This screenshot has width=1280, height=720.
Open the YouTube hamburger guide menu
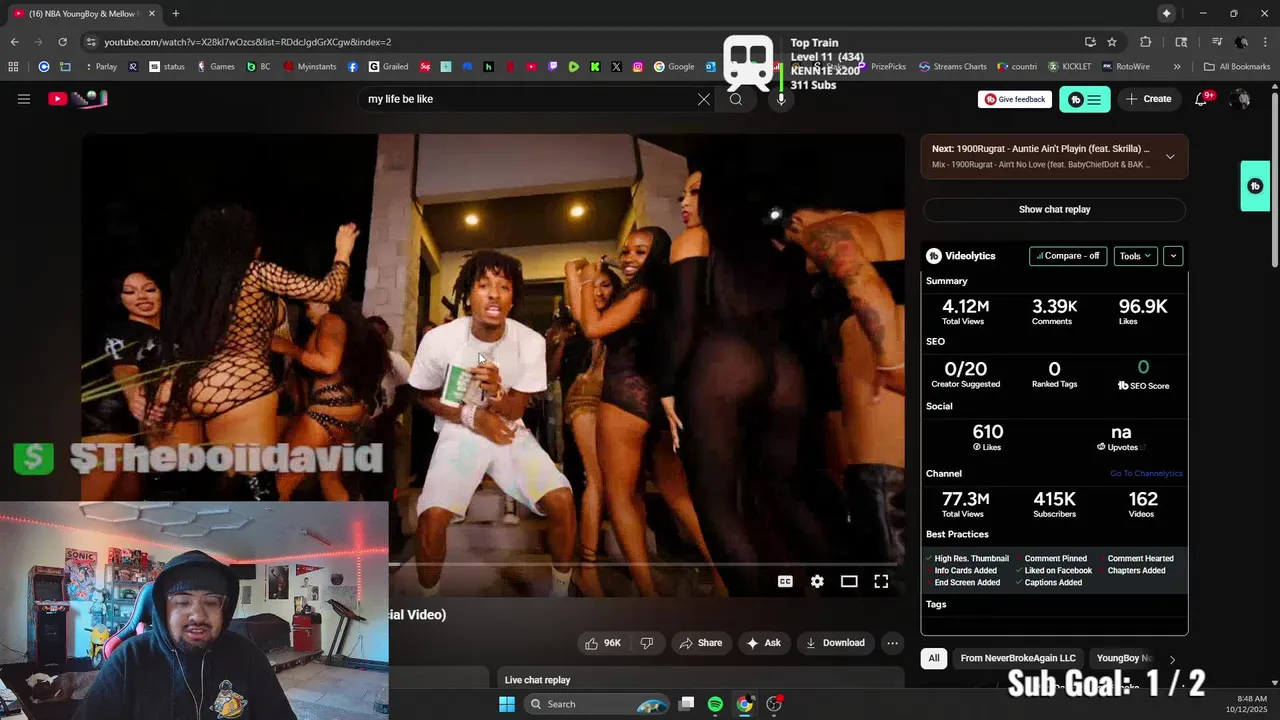[x=24, y=99]
